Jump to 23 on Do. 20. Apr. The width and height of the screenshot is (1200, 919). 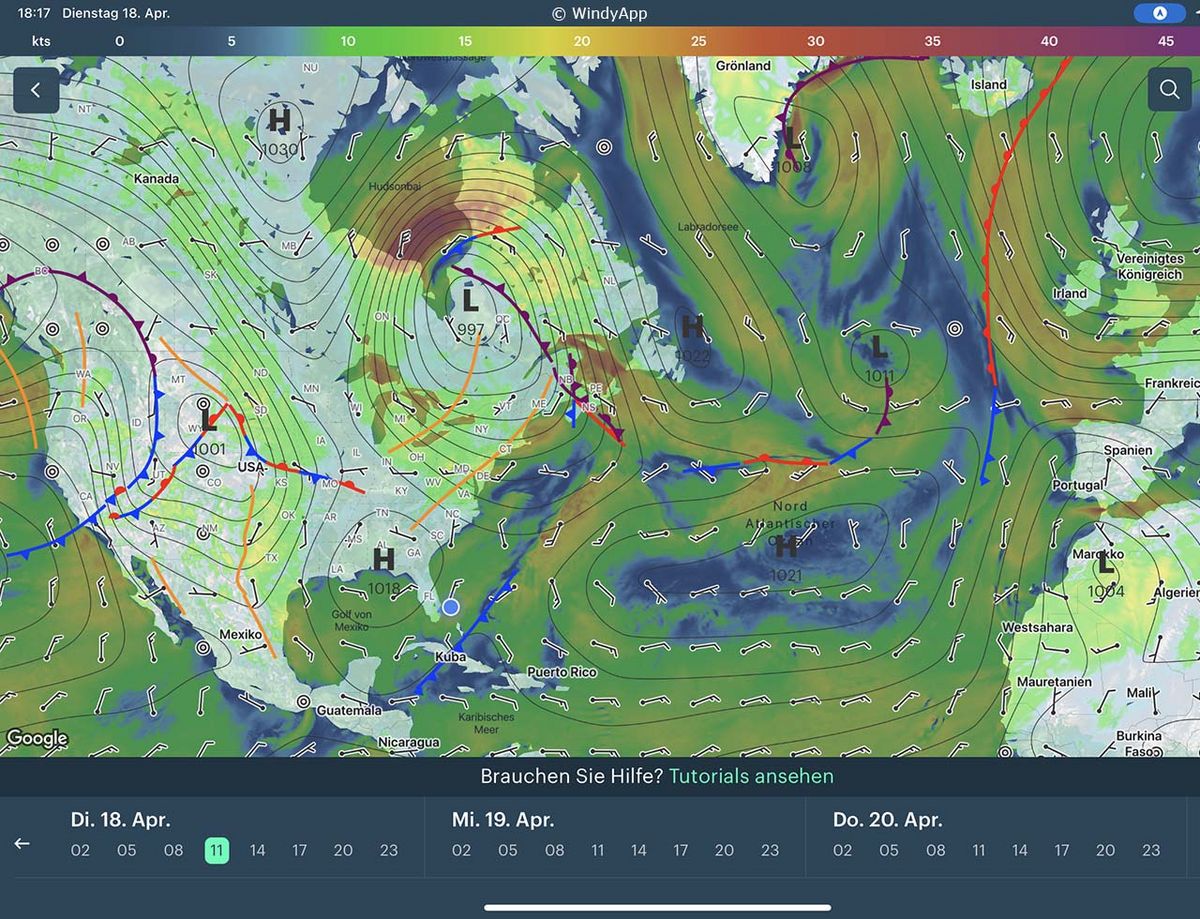coord(1151,851)
